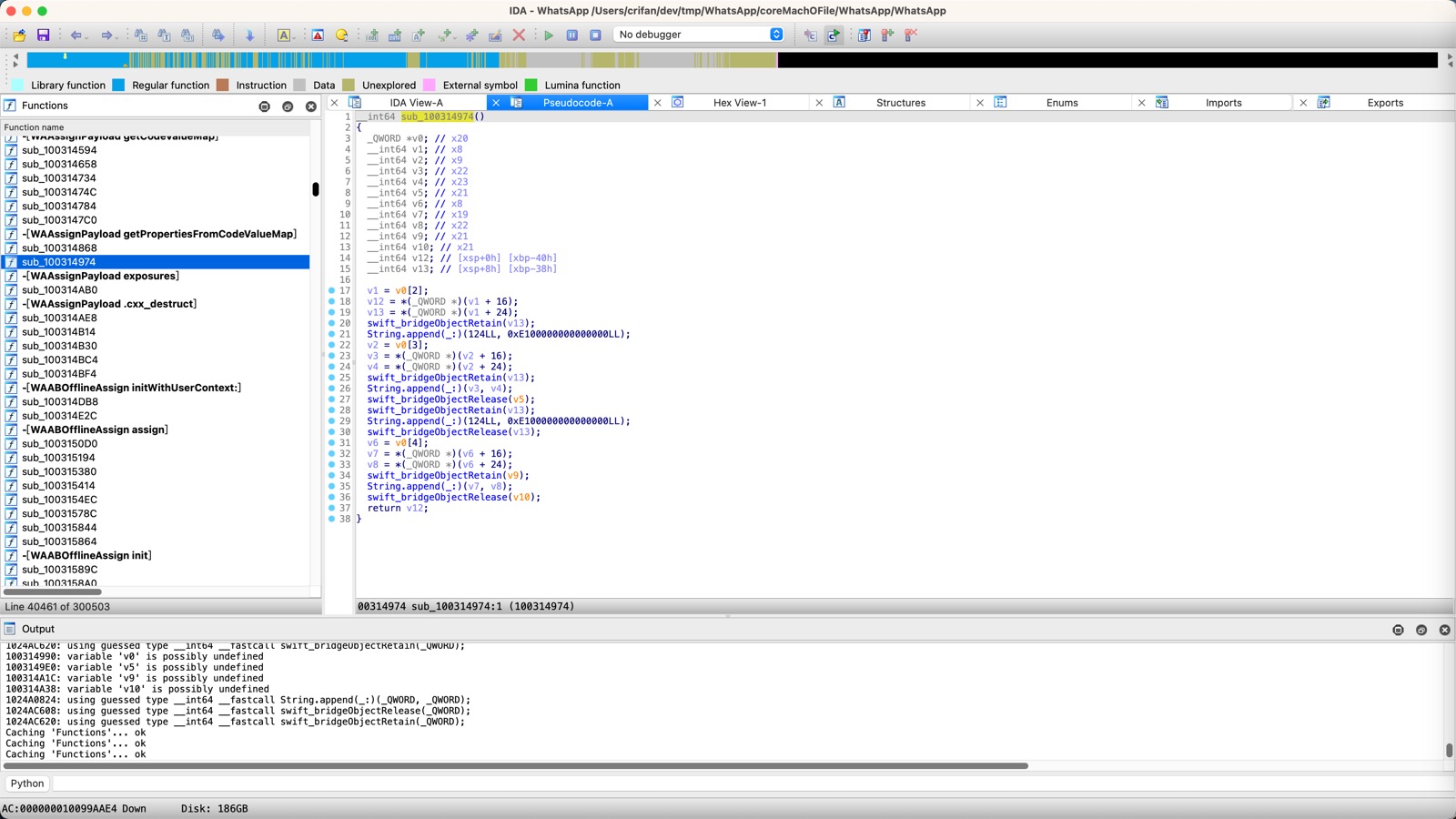Select -[WAAssignPayload exposures] function
This screenshot has height=819, width=1456.
click(x=155, y=276)
